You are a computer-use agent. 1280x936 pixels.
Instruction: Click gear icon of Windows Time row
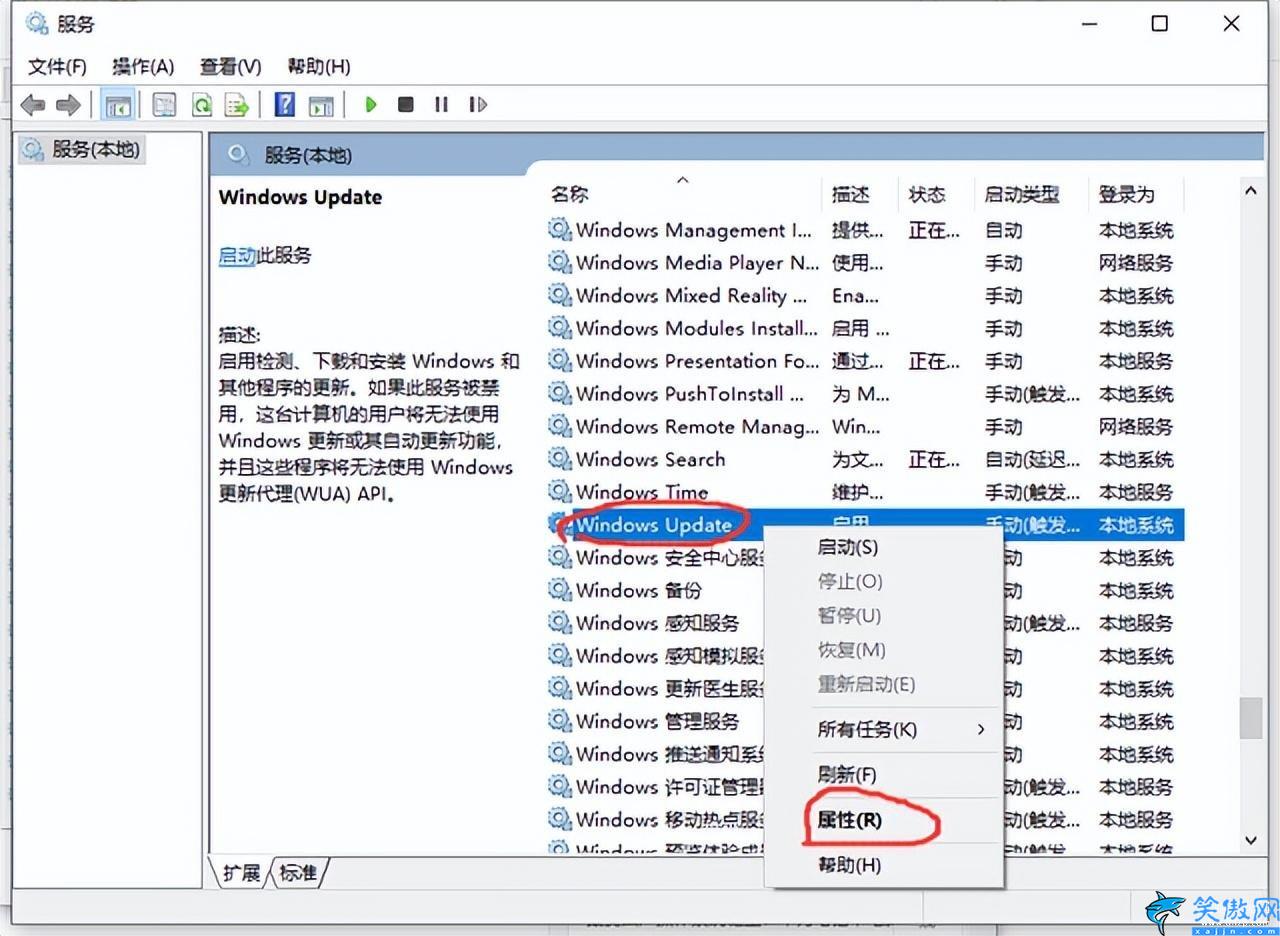559,492
